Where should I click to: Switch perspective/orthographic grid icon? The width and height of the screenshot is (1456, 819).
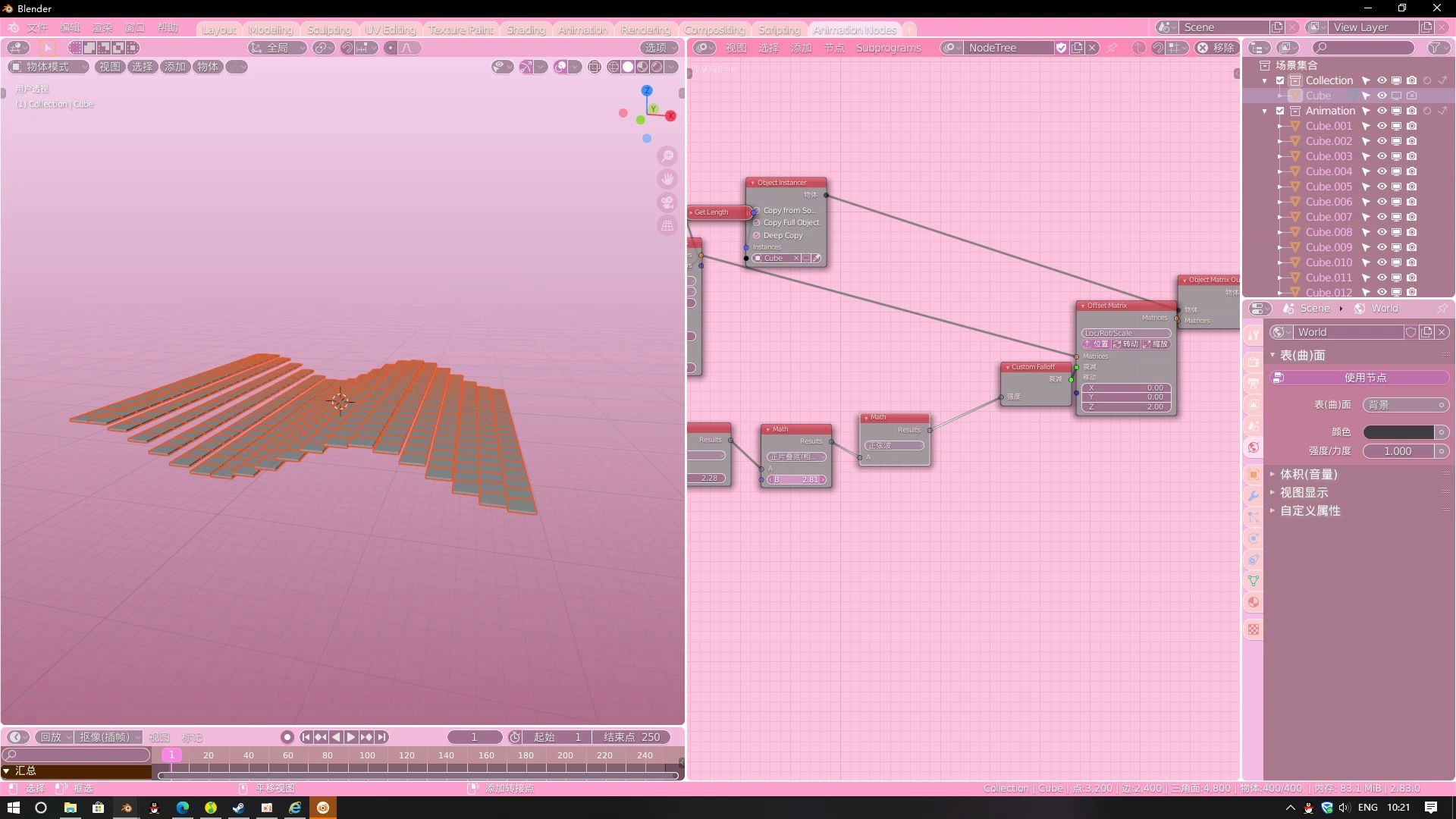pos(667,225)
